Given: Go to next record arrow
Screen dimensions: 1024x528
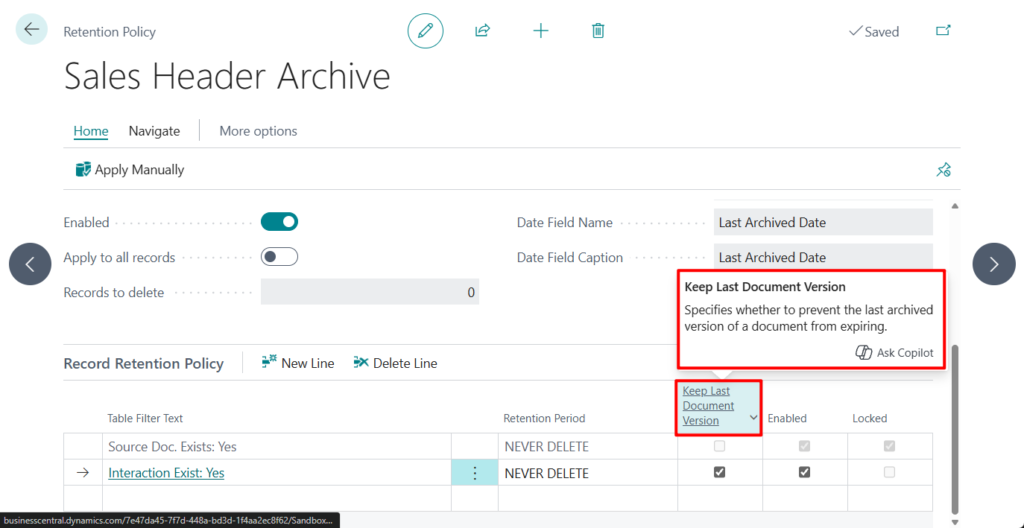Looking at the screenshot, I should point(993,264).
